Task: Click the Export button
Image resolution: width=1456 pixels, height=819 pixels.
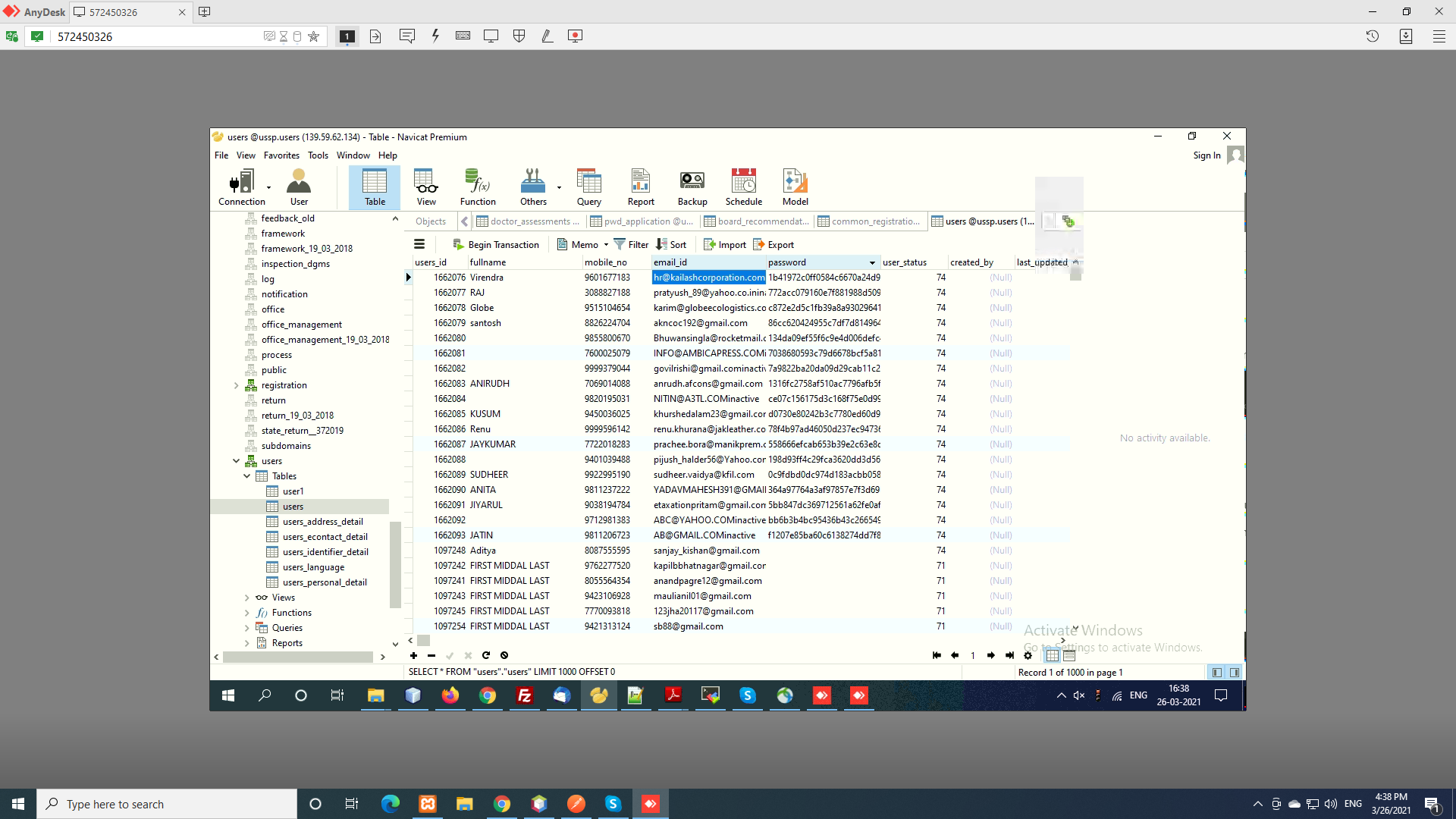Action: (x=773, y=245)
